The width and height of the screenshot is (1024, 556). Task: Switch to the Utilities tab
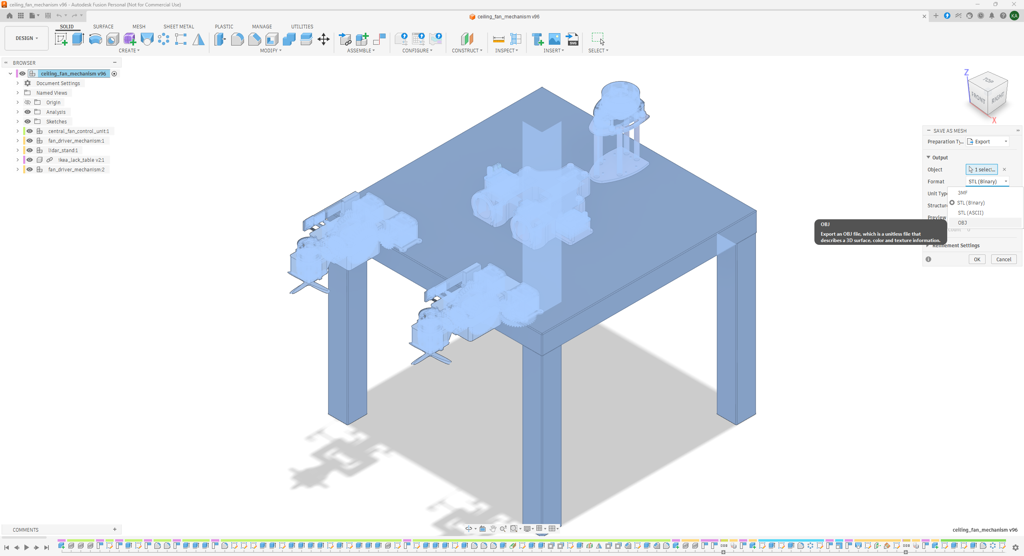302,27
